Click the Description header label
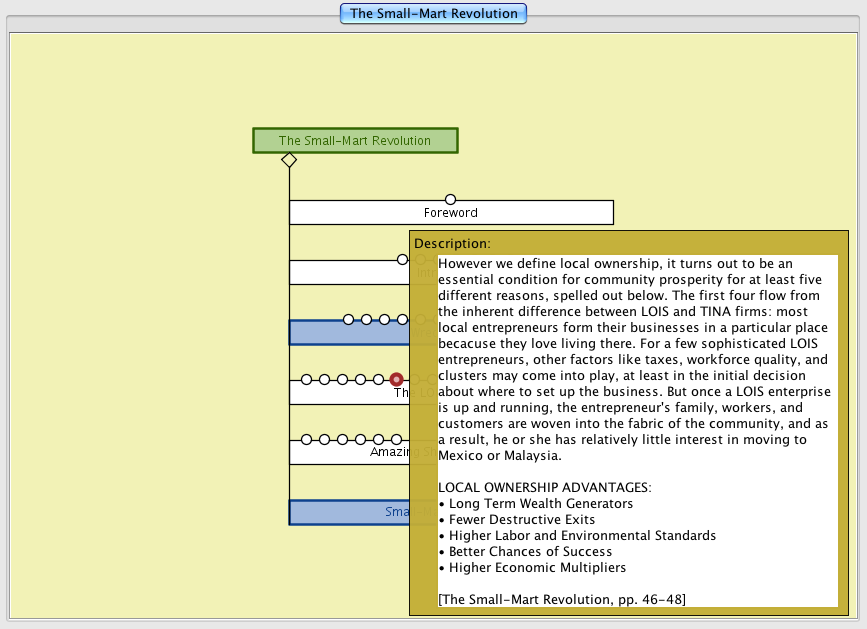Image resolution: width=867 pixels, height=629 pixels. [452, 243]
